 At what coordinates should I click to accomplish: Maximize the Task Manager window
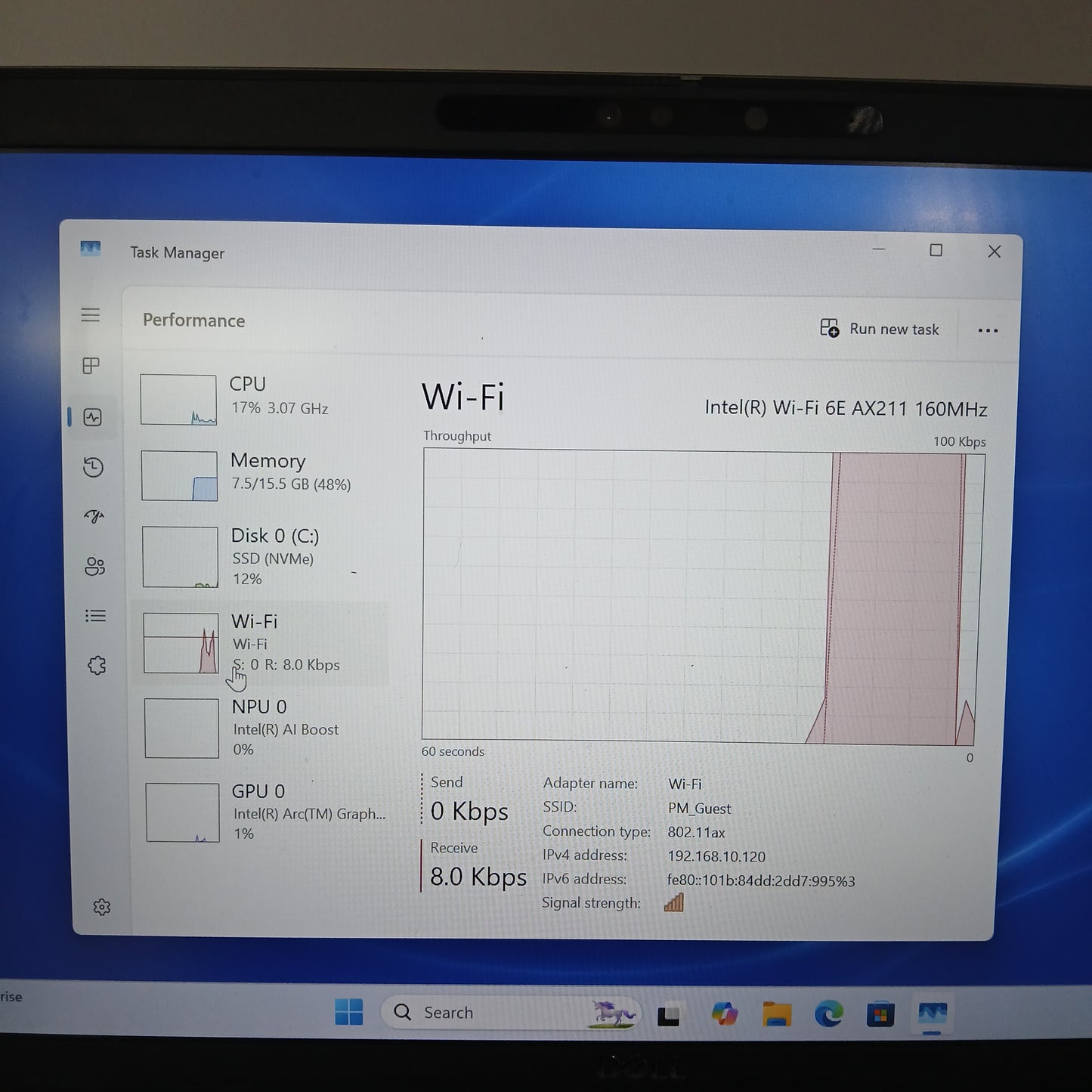936,250
